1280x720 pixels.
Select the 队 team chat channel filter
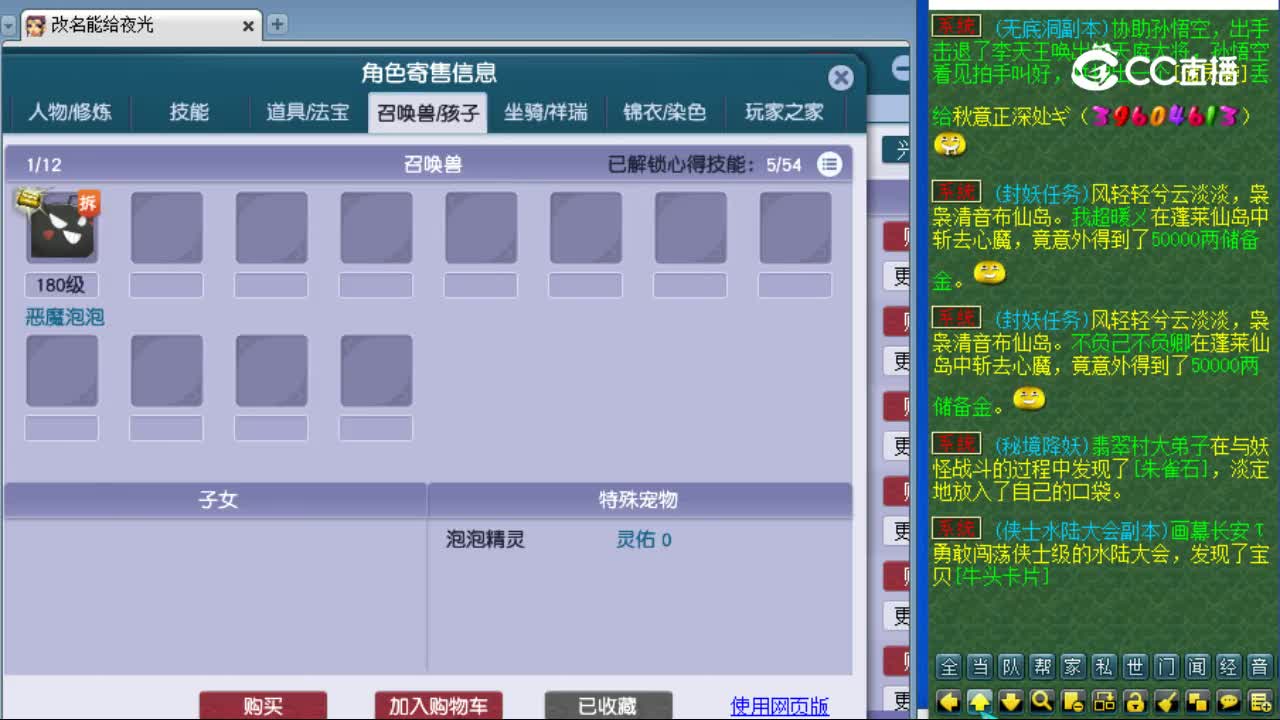pos(1011,667)
